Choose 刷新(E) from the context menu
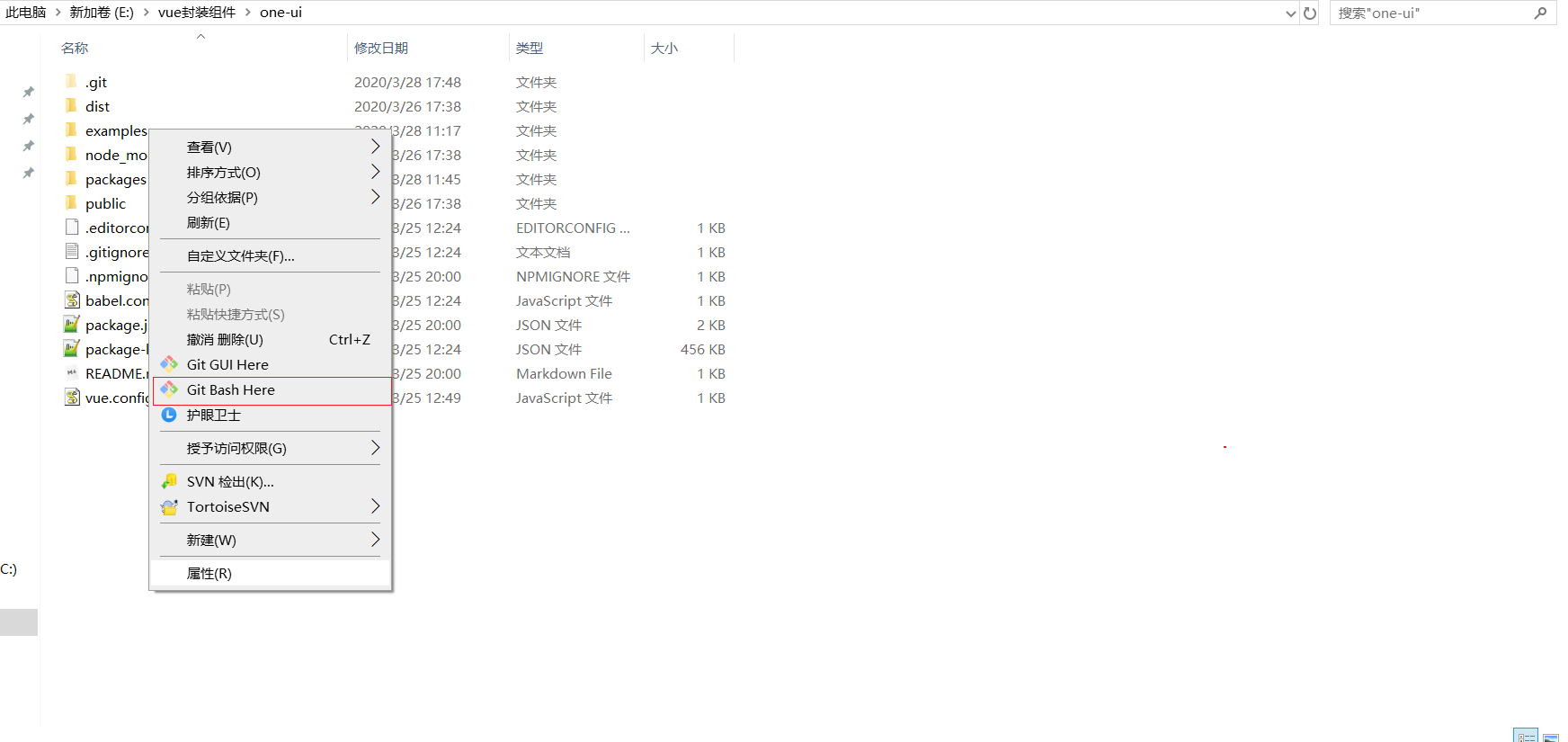Viewport: 1568px width, 742px height. click(271, 222)
